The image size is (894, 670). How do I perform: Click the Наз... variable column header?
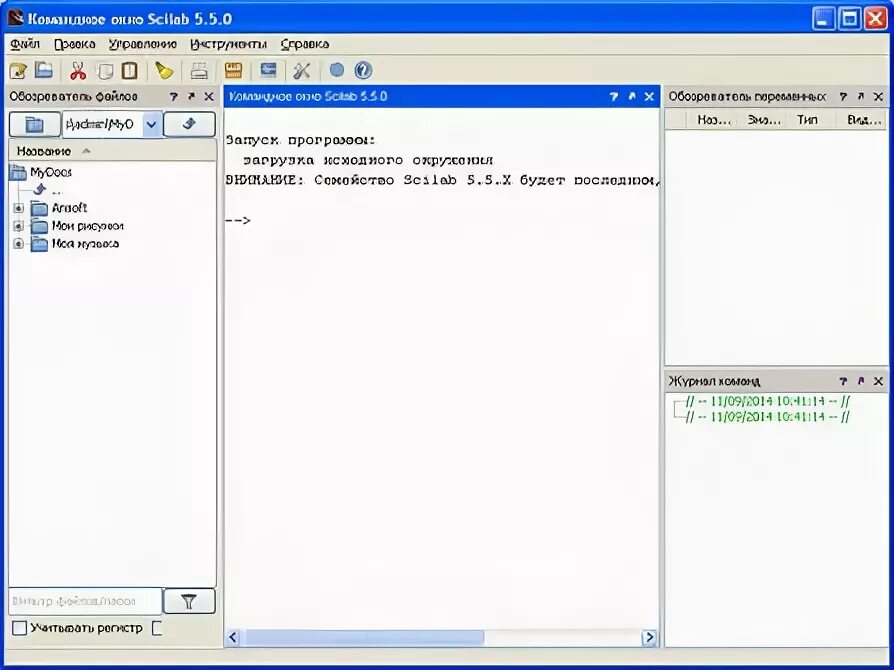coord(714,120)
